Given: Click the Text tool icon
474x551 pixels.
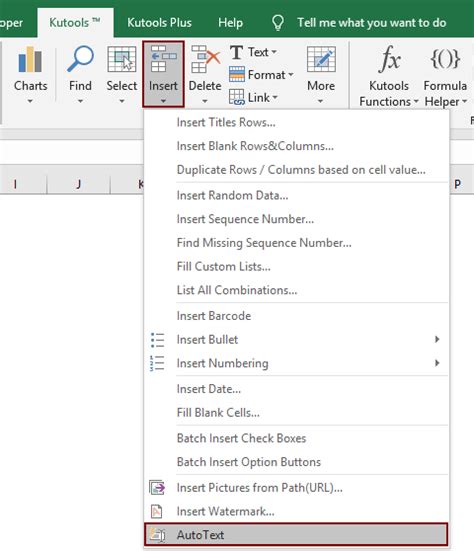Looking at the screenshot, I should (x=236, y=52).
